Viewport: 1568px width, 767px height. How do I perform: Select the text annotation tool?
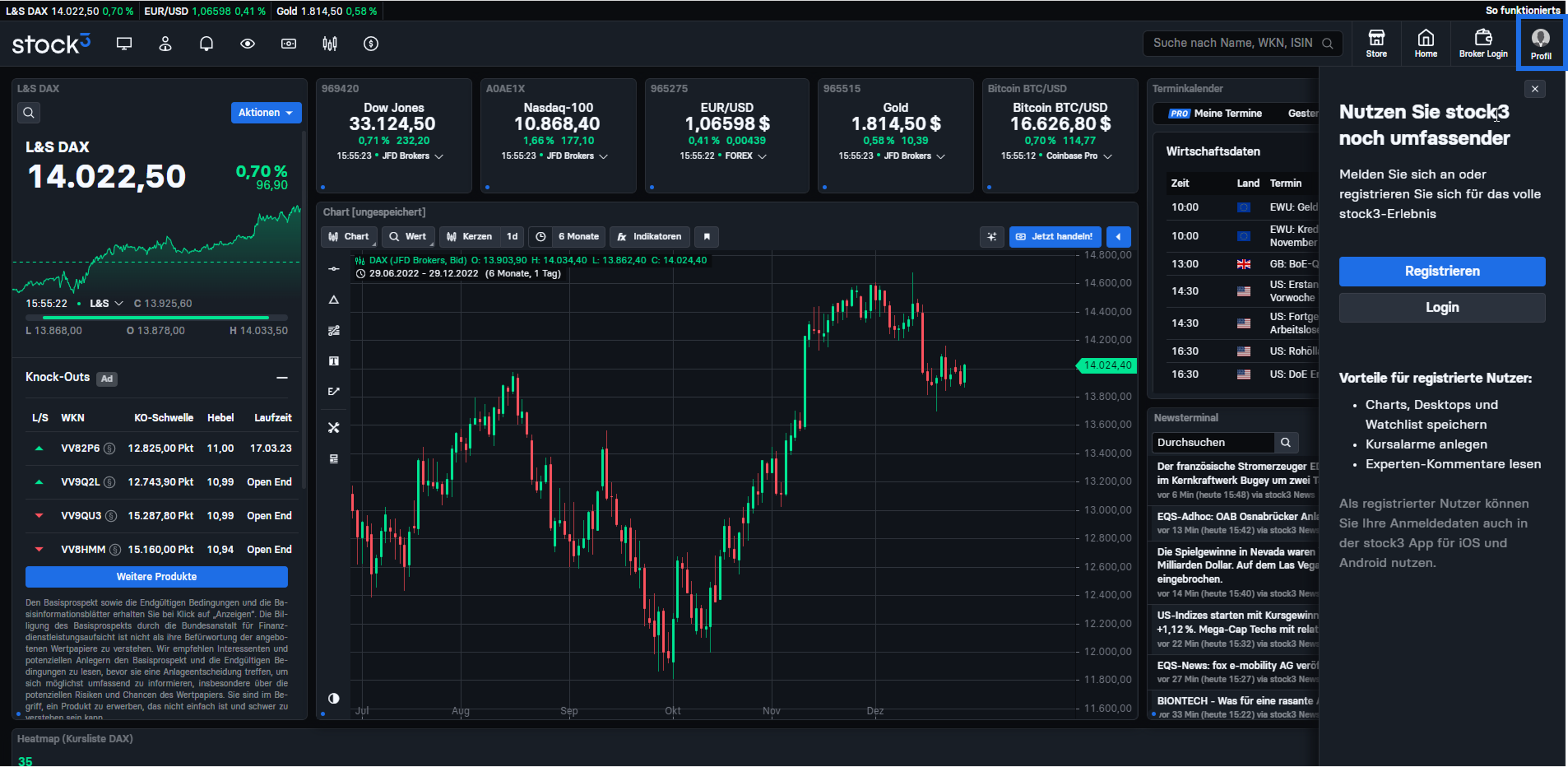[x=334, y=361]
